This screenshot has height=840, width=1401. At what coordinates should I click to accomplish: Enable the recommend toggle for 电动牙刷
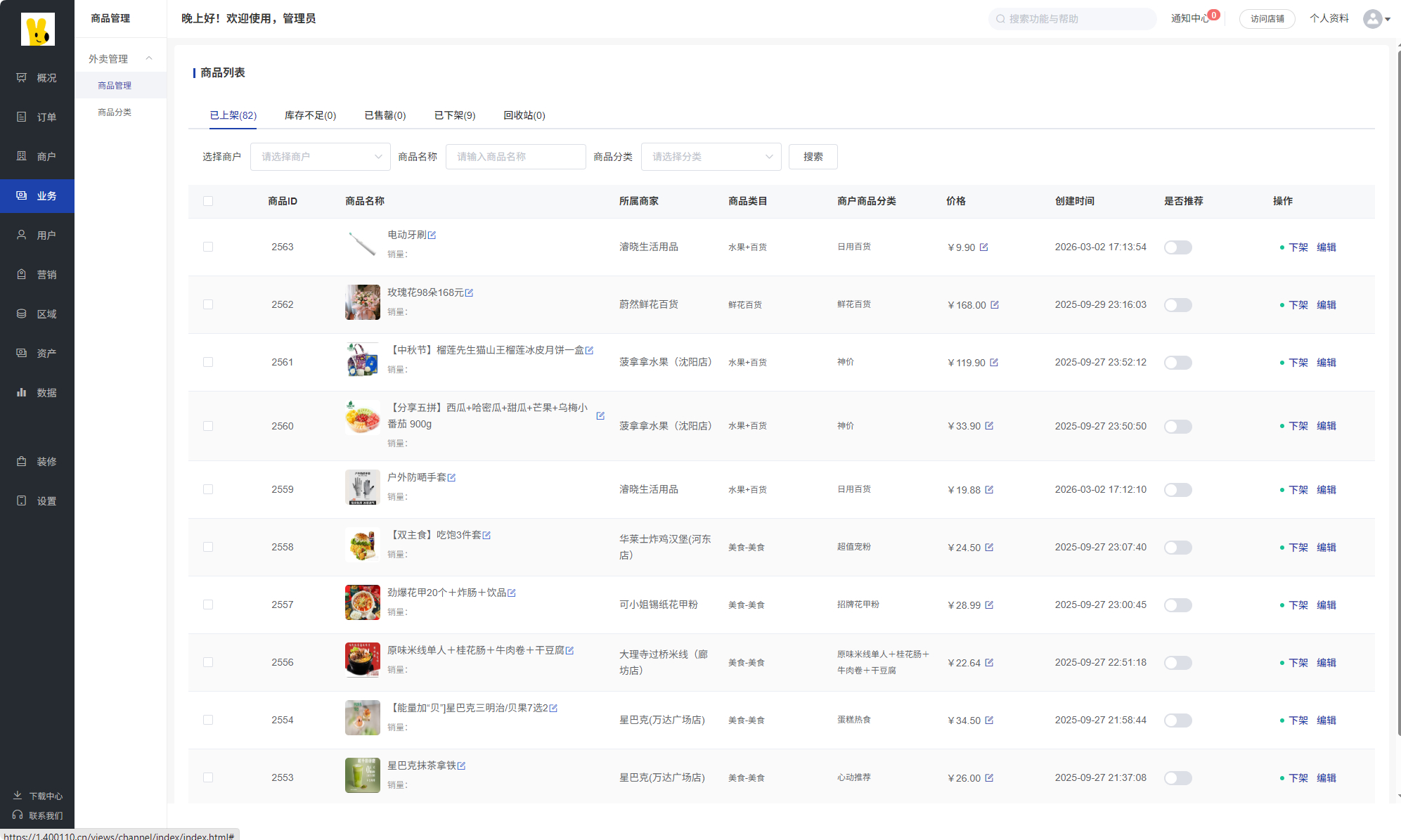click(1177, 247)
